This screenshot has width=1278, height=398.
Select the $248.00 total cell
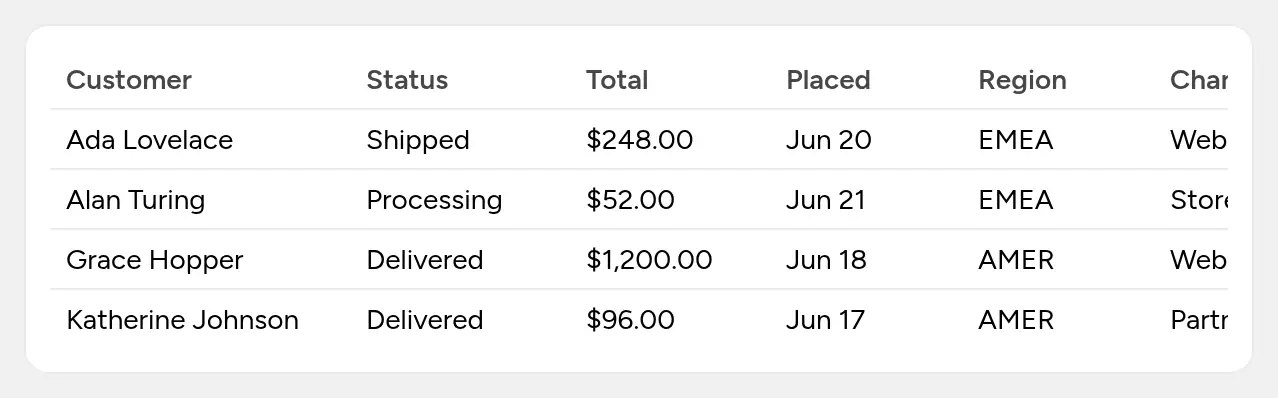coord(640,140)
